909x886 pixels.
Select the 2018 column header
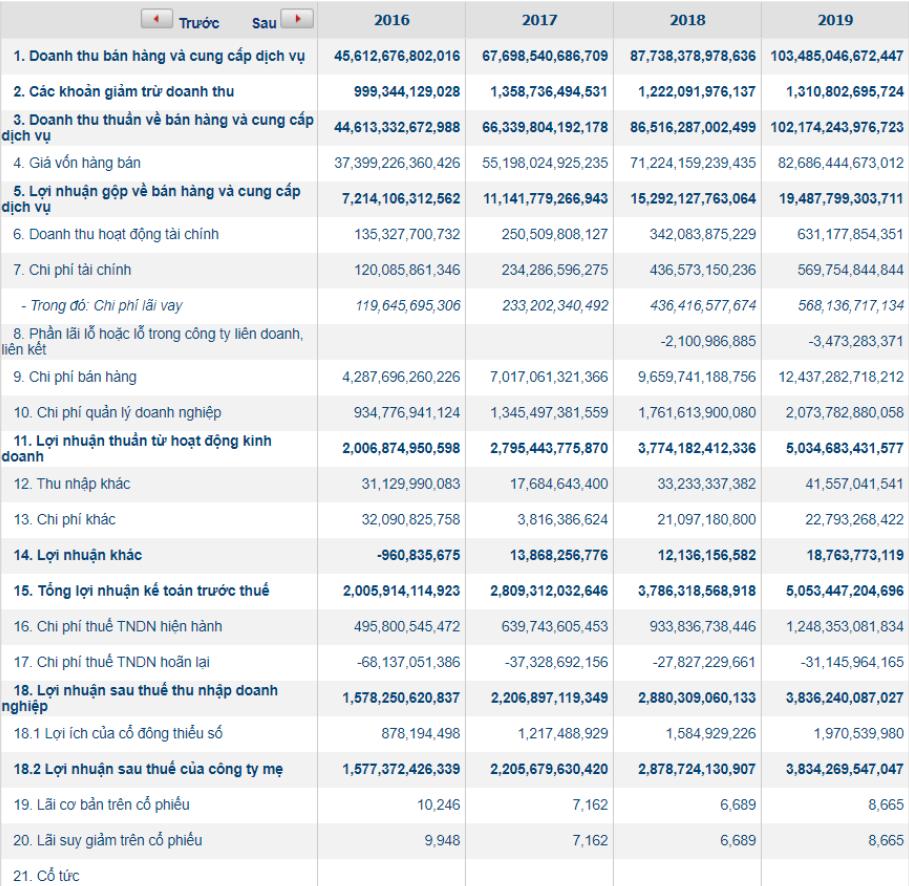[688, 20]
